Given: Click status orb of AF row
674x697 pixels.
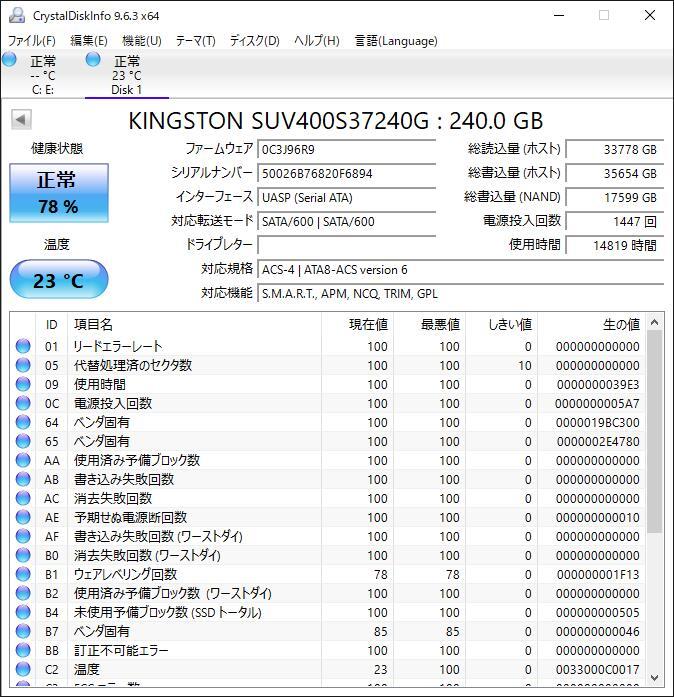Looking at the screenshot, I should click(x=23, y=536).
